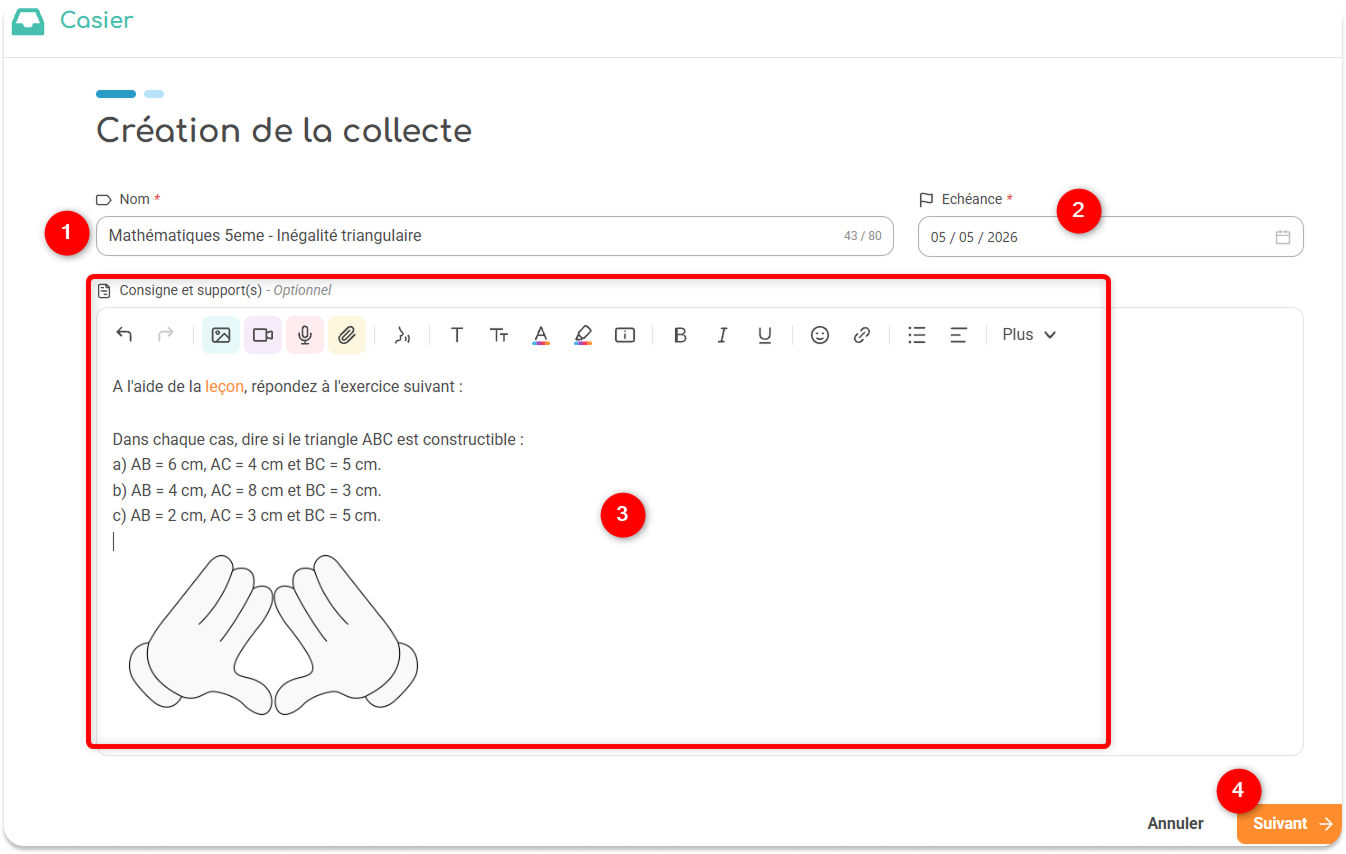Choose the font with the T icon
Screen dimensions: 1346x854
[457, 335]
